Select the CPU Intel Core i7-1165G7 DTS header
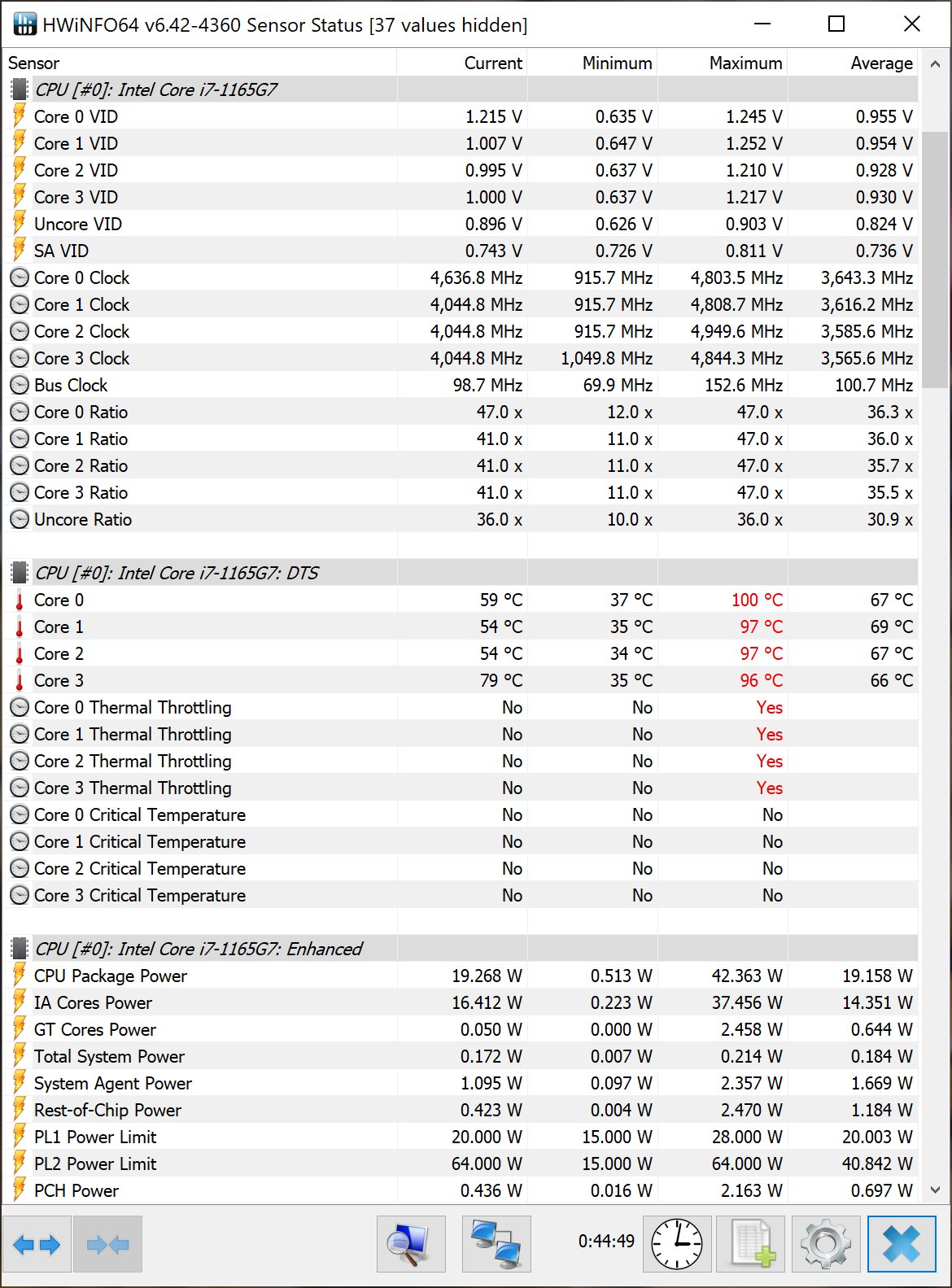 point(177,573)
